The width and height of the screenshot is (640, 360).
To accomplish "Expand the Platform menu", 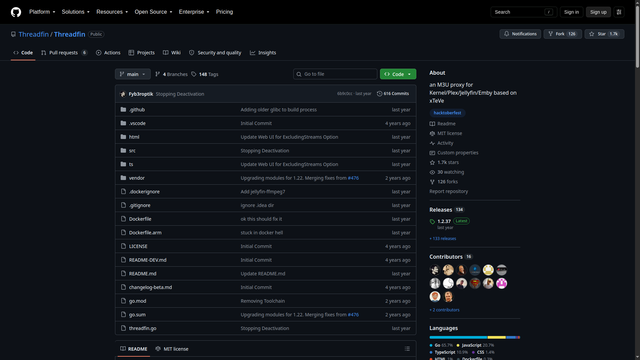I will [x=42, y=12].
